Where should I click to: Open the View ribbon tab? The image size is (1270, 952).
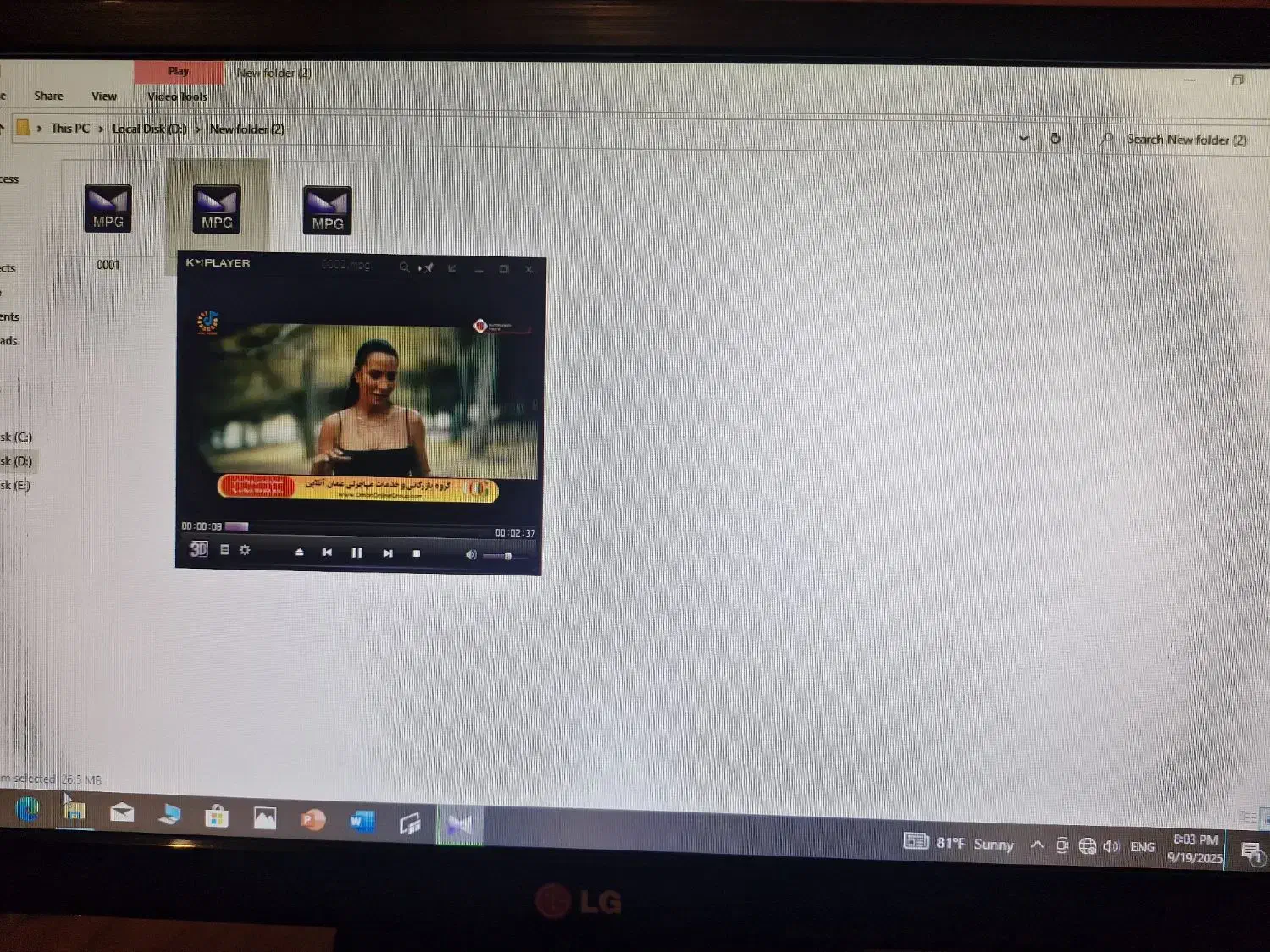tap(104, 96)
